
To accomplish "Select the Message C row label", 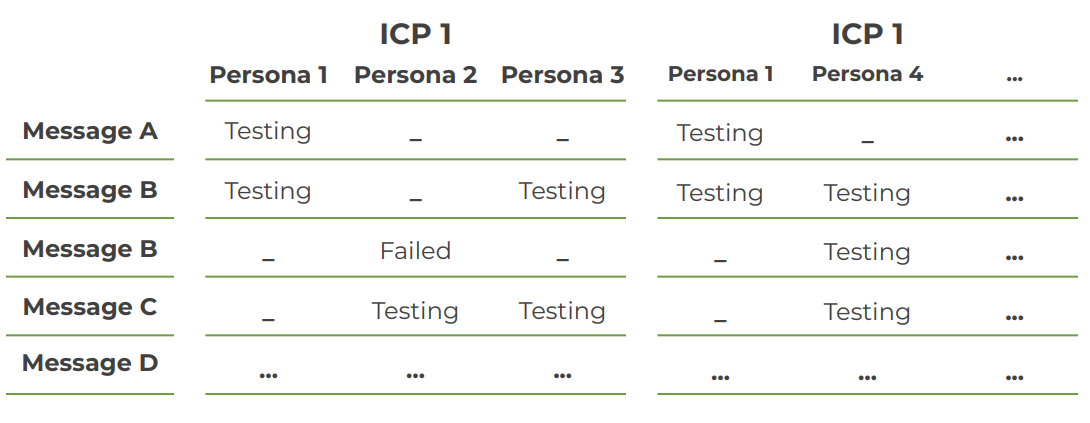I will tap(90, 307).
